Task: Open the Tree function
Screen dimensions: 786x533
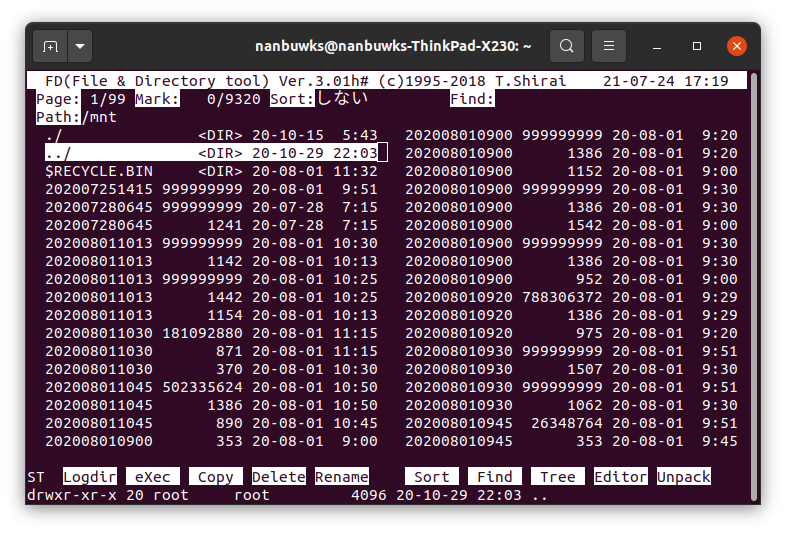Action: (557, 476)
